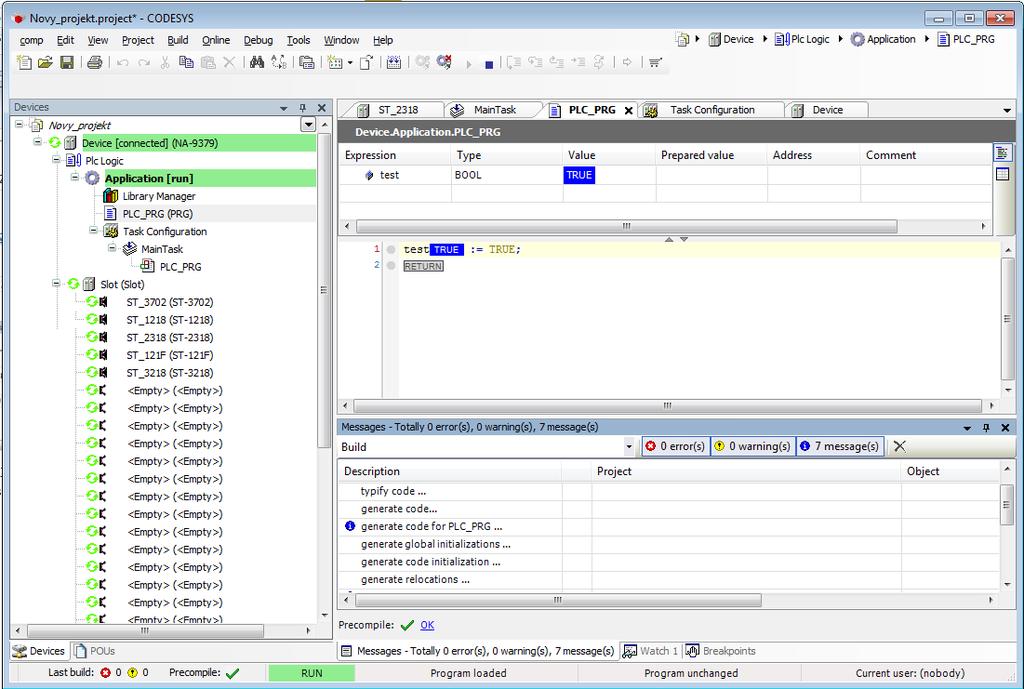The image size is (1024, 689).
Task: Click the Paste toolbar icon
Action: (208, 62)
